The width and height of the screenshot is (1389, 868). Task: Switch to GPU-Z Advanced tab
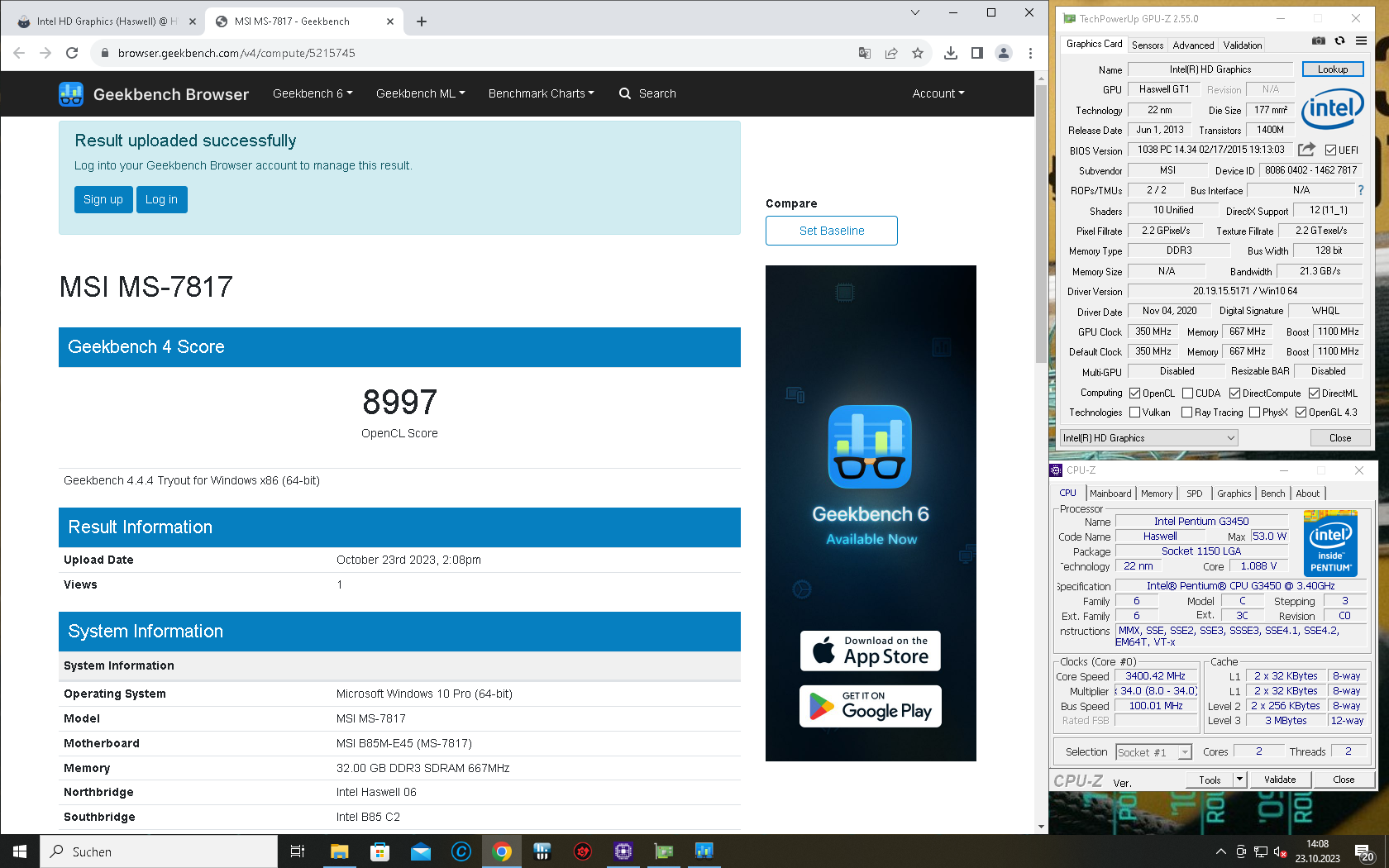click(1193, 45)
